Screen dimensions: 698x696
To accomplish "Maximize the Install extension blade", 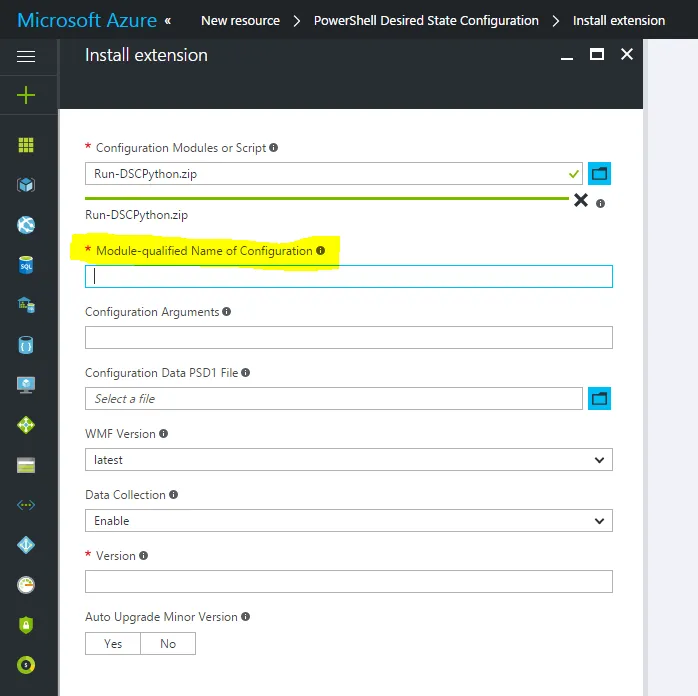I will click(x=597, y=54).
